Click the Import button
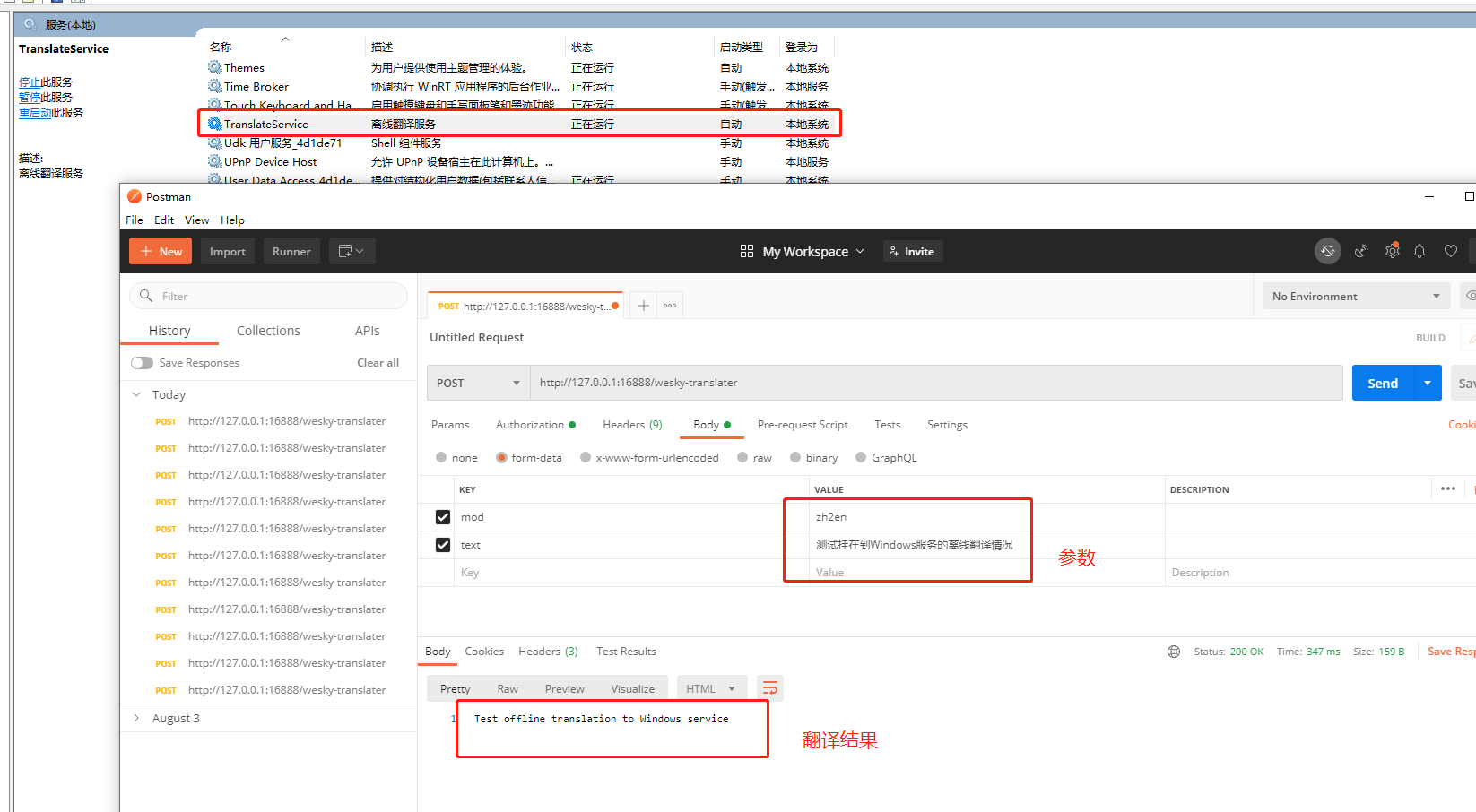This screenshot has height=812, width=1476. pos(228,251)
